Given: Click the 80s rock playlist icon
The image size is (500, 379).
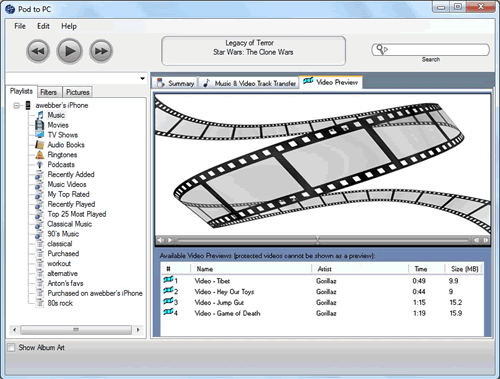Looking at the screenshot, I should [x=40, y=303].
